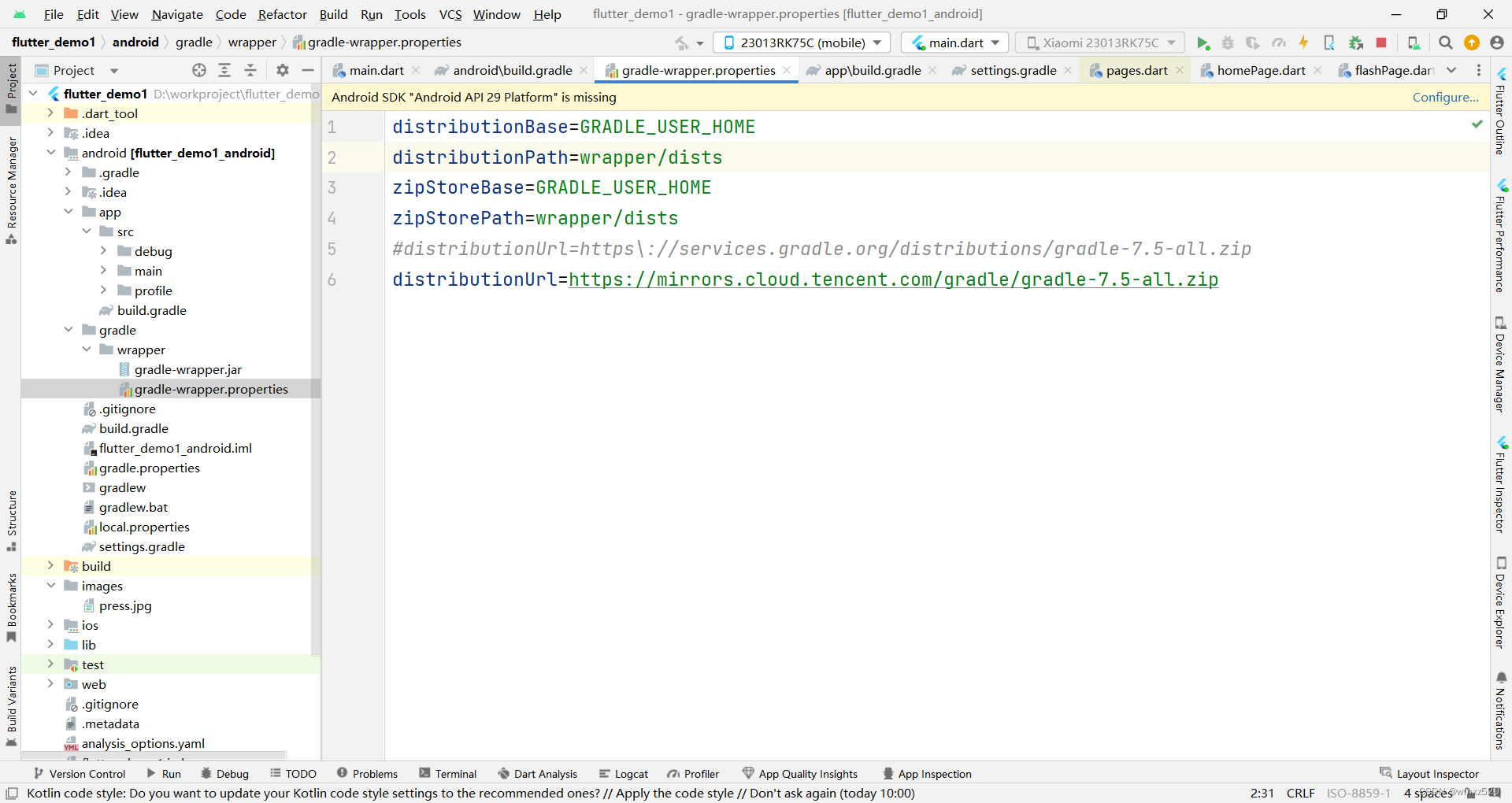Screen dimensions: 1512x803
Task: Collapse the android module folder
Action: (x=50, y=153)
